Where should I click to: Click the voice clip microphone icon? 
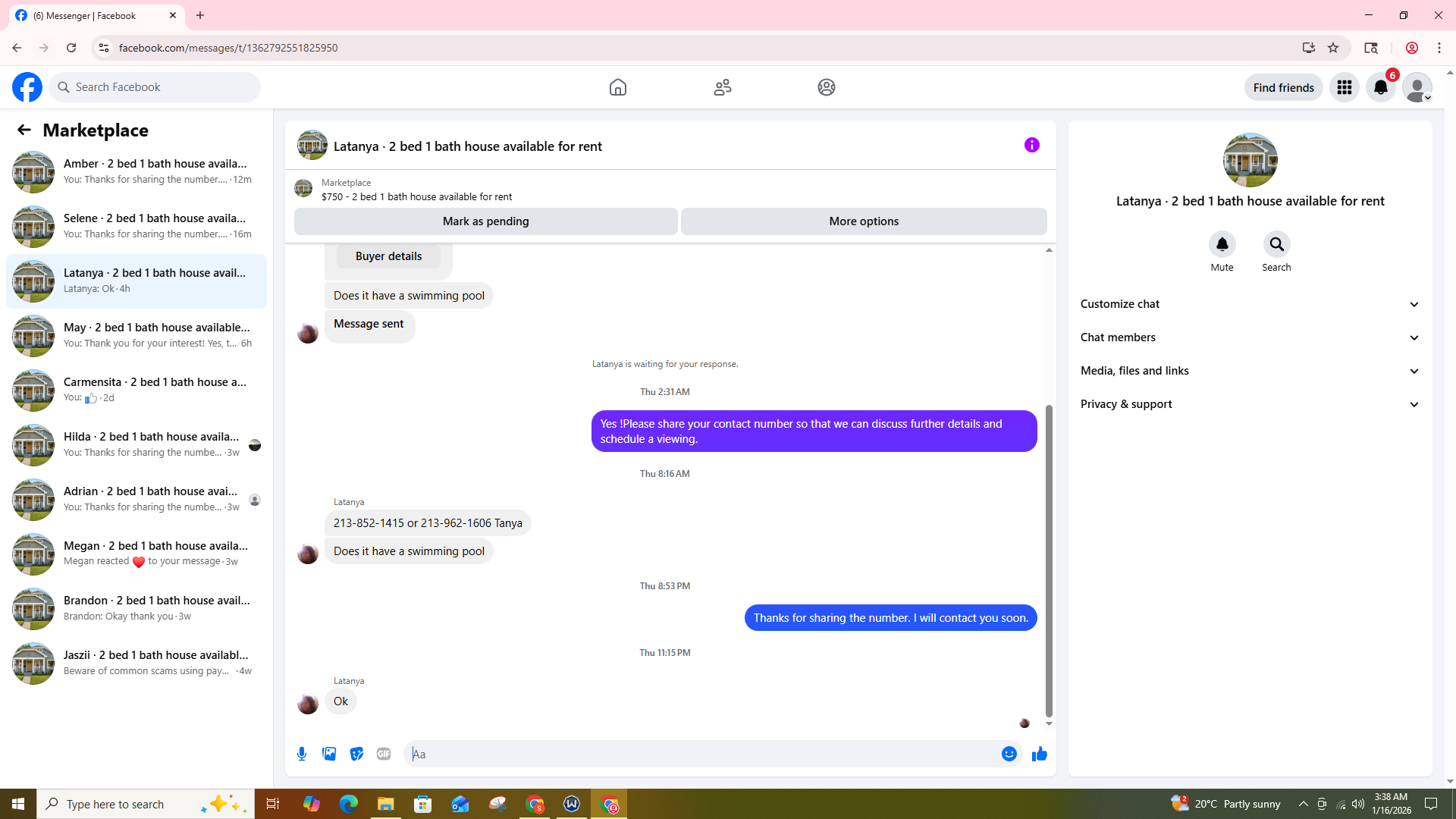tap(302, 754)
